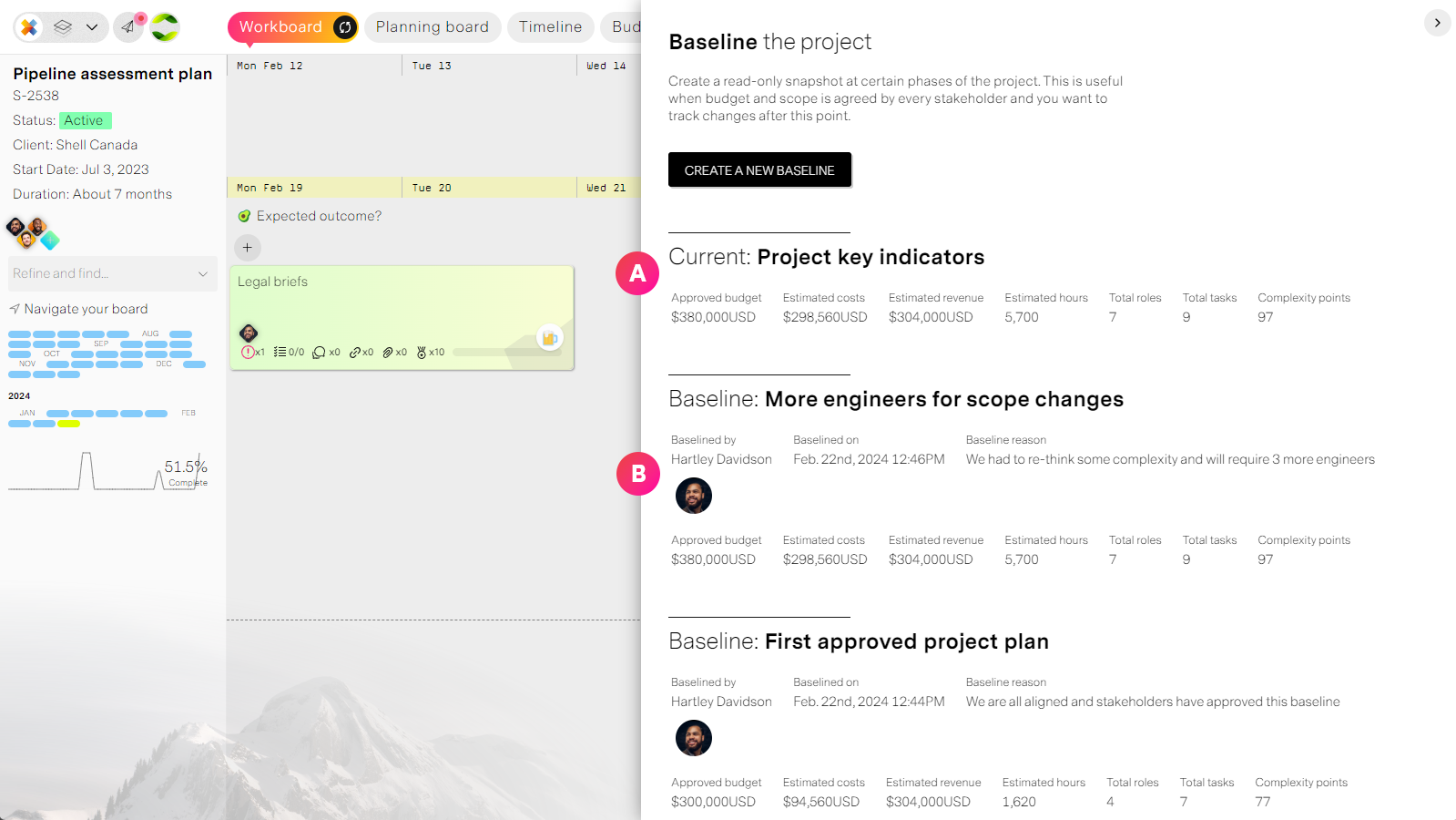Switch to the Planning board tab
The width and height of the screenshot is (1456, 820).
(433, 27)
